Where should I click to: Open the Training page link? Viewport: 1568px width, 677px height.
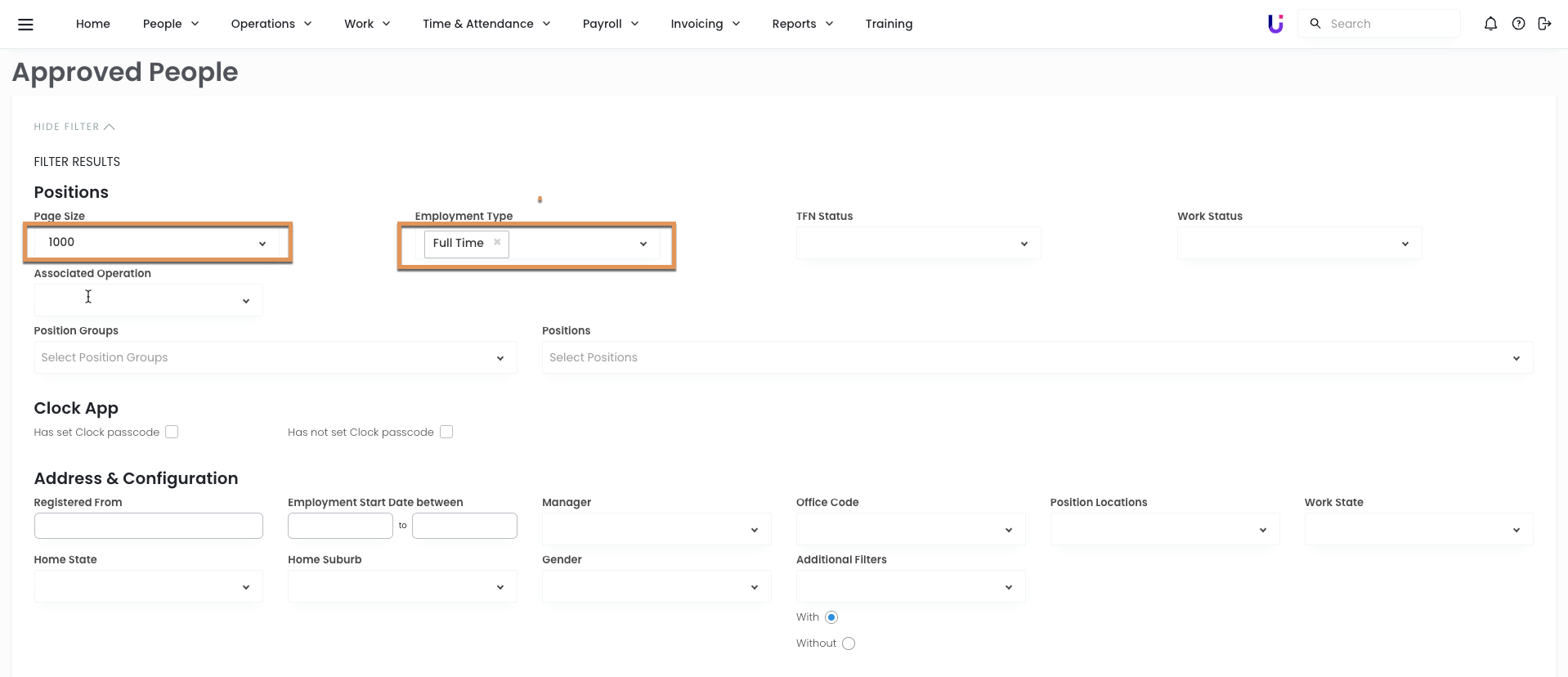point(889,24)
